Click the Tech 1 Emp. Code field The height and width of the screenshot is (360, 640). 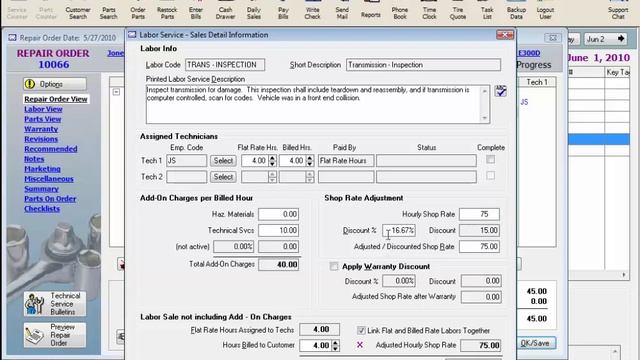click(187, 160)
